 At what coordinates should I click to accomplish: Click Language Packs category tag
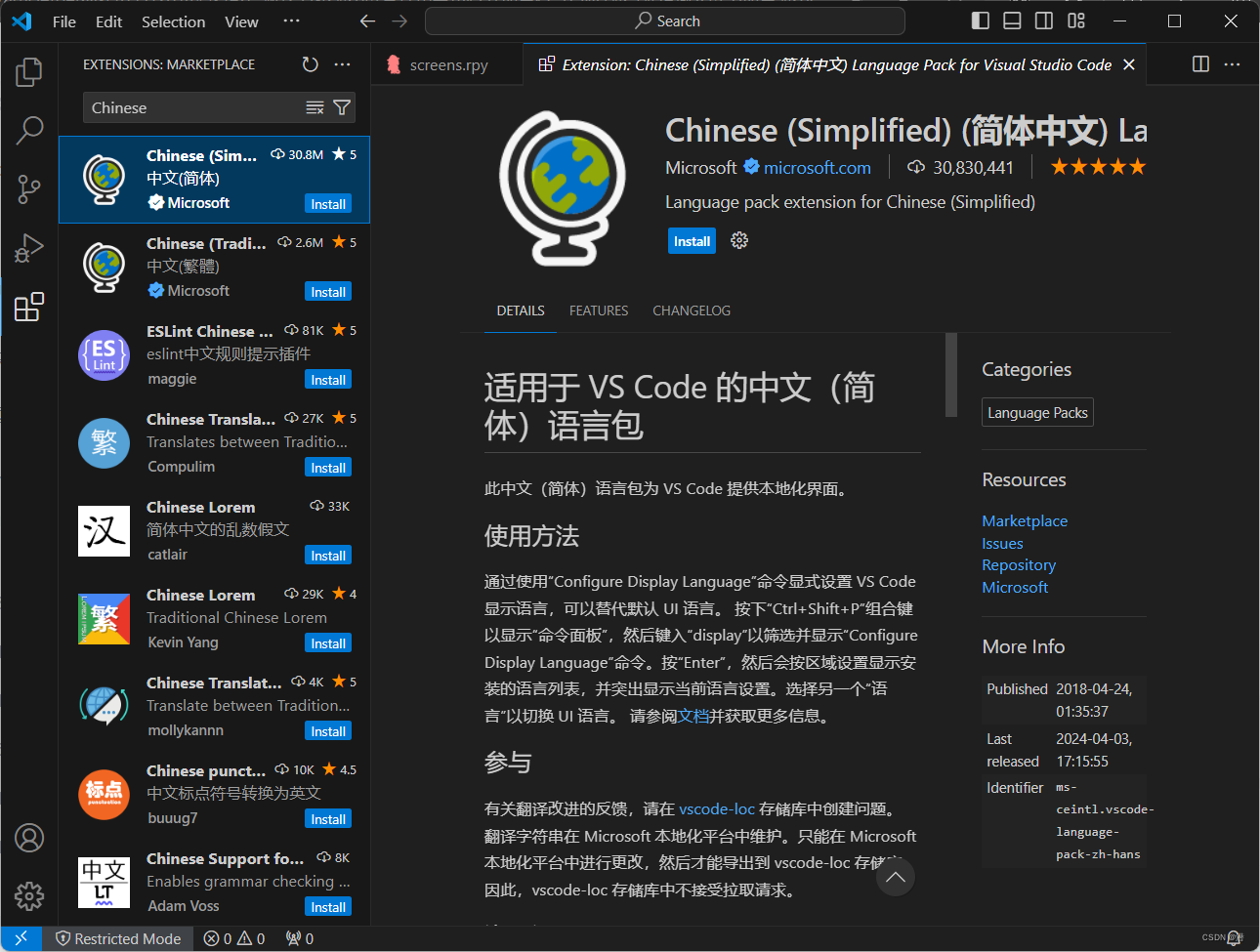point(1037,413)
